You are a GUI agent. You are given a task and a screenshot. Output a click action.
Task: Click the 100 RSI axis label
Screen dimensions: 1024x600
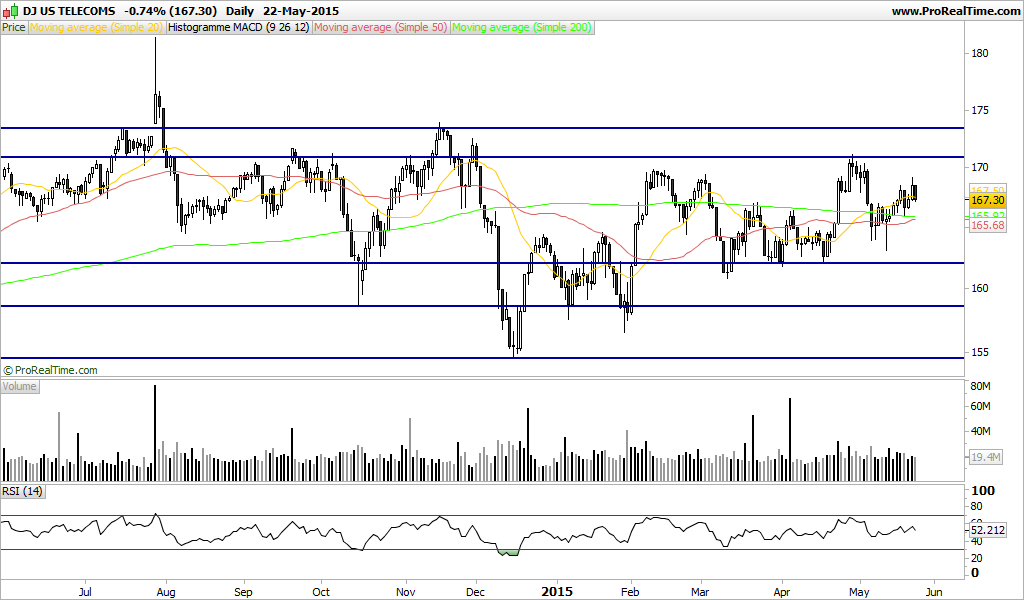click(x=983, y=490)
